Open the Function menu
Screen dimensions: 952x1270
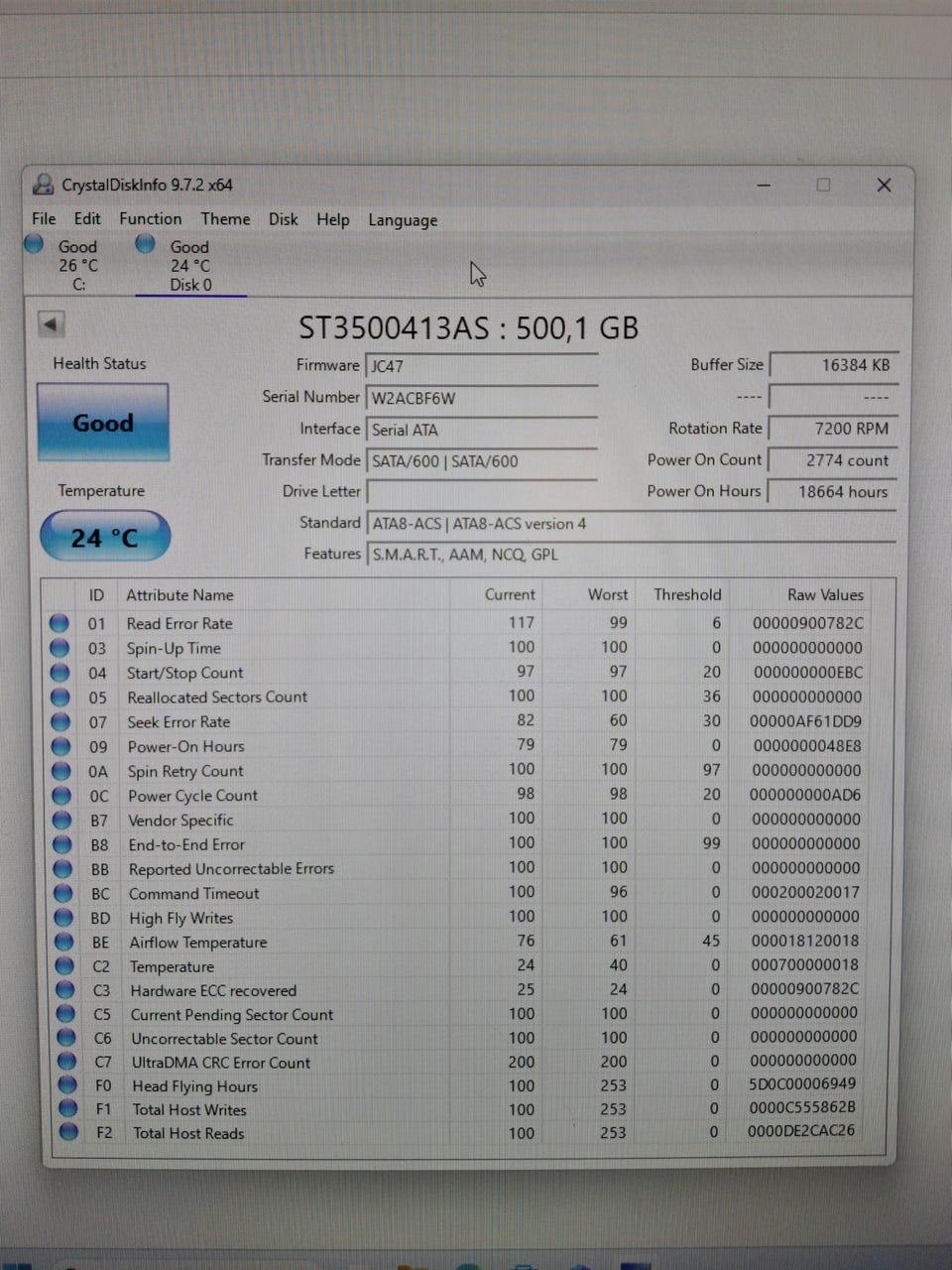pyautogui.click(x=150, y=219)
